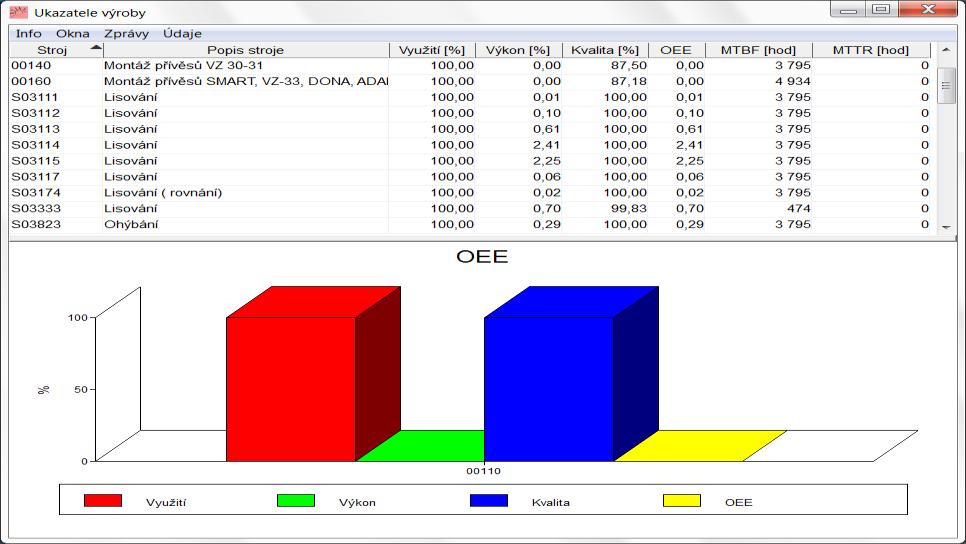Select machine row S03117

point(471,177)
